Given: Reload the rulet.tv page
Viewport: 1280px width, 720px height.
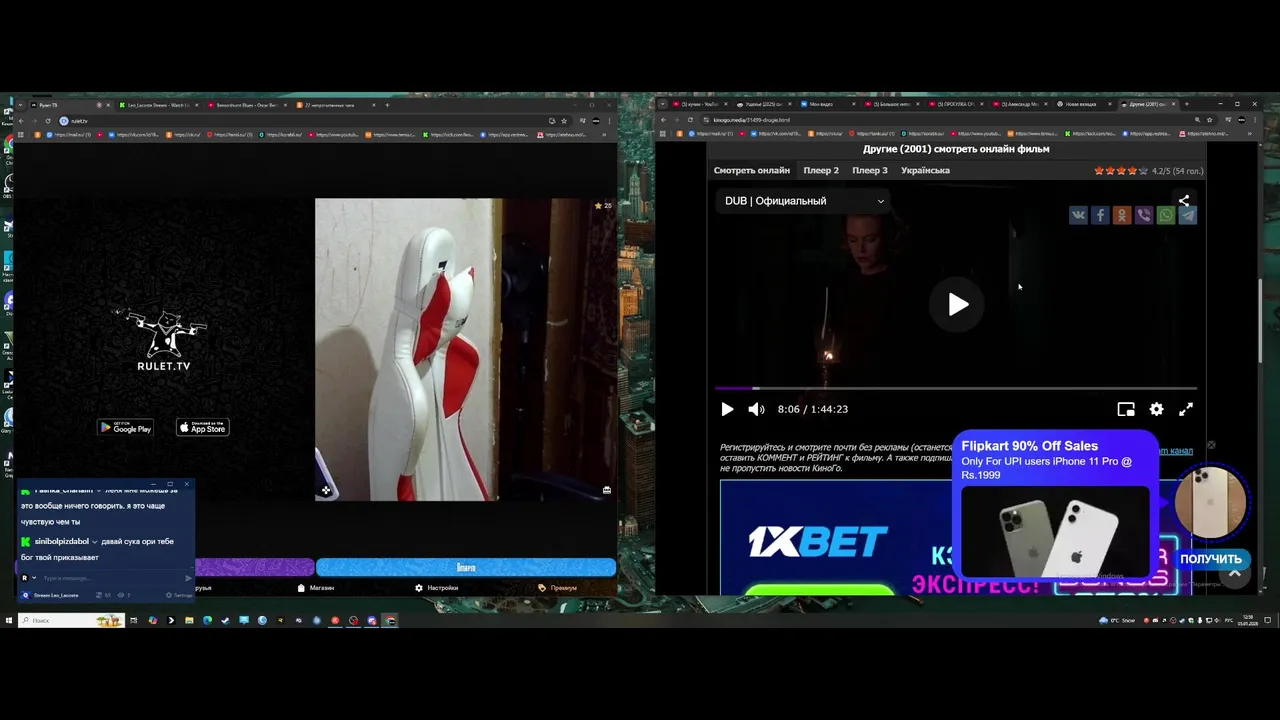Looking at the screenshot, I should tap(47, 121).
